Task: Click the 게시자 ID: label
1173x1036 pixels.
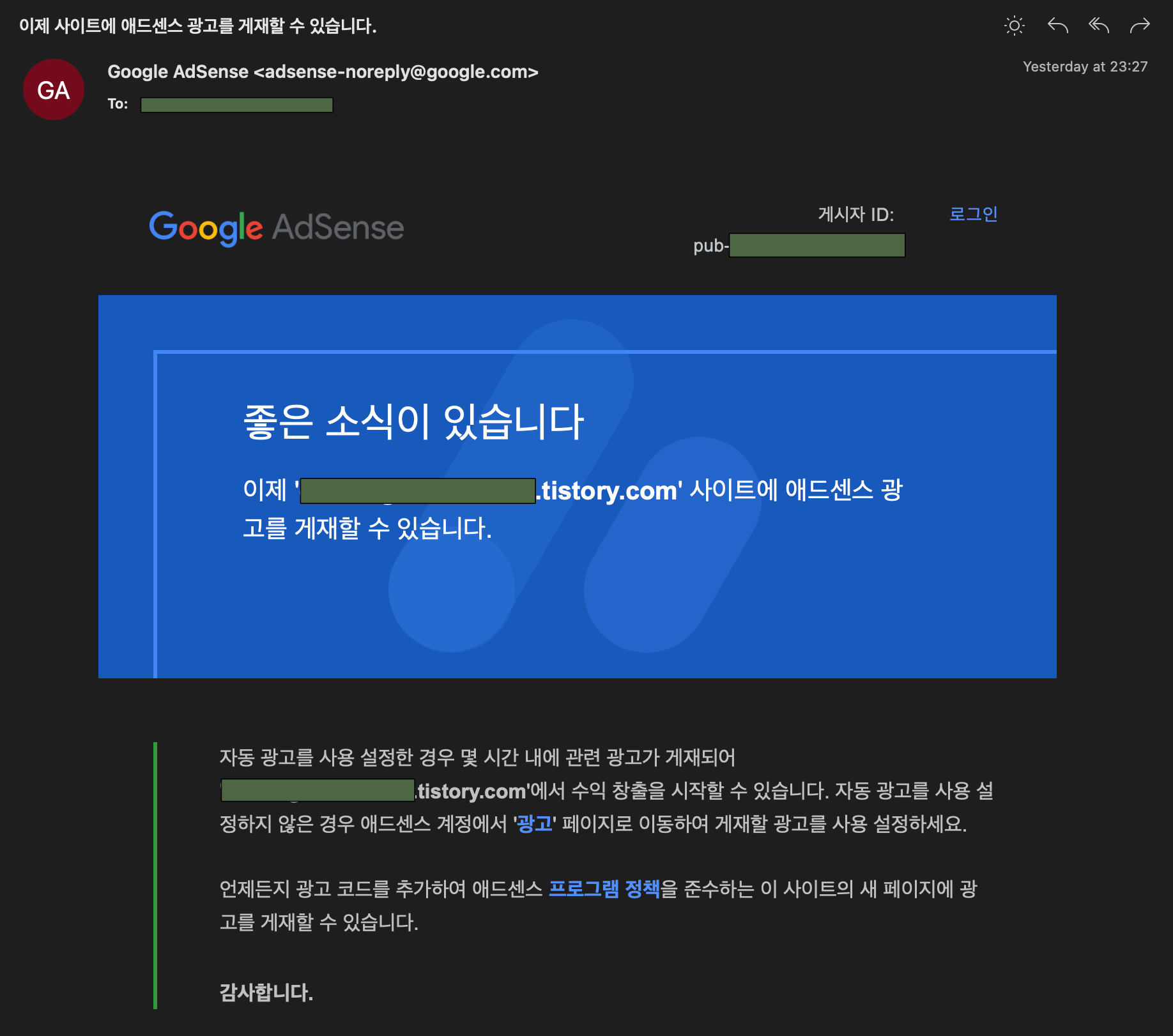Action: point(855,215)
